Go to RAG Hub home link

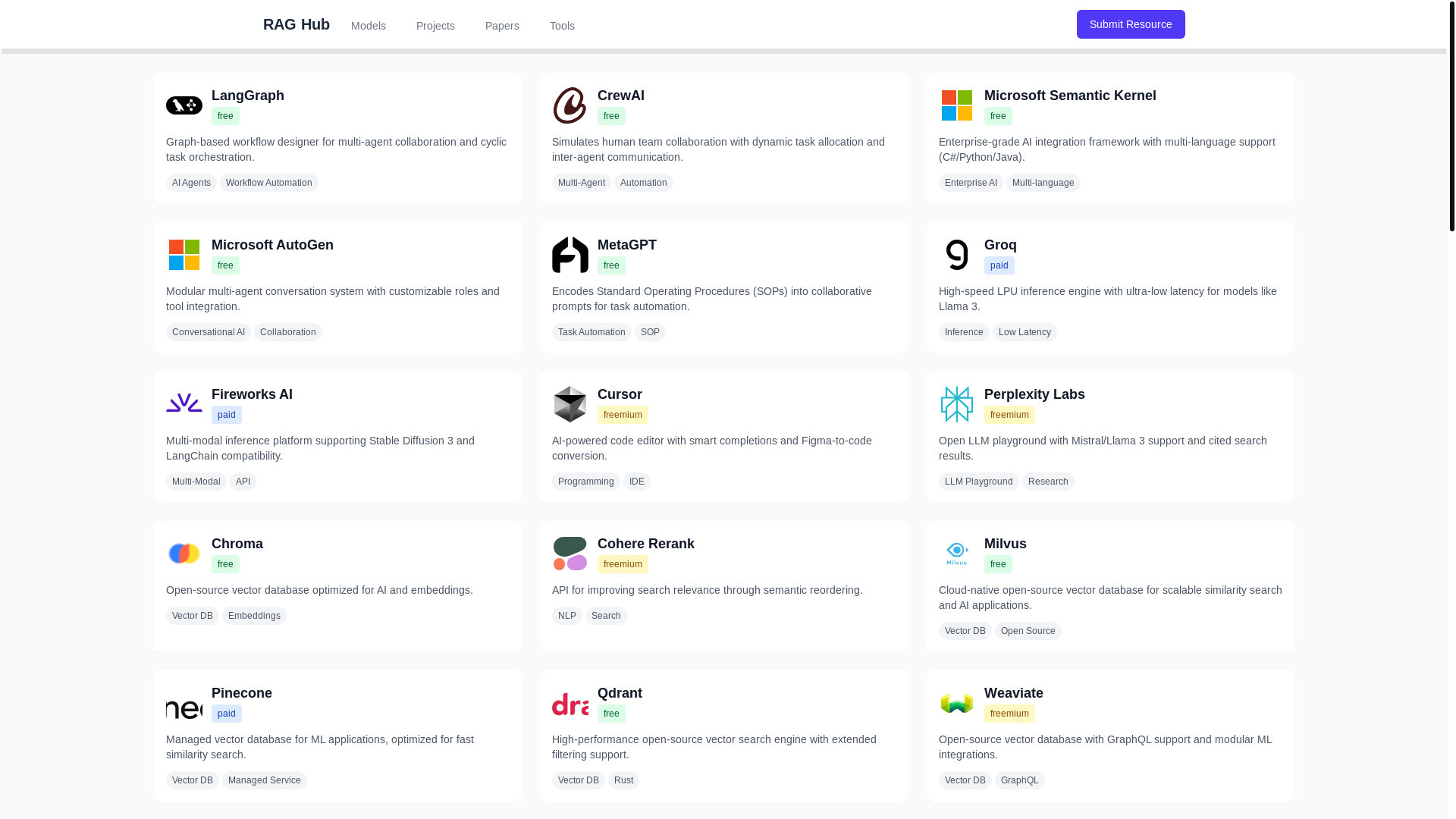[x=297, y=24]
